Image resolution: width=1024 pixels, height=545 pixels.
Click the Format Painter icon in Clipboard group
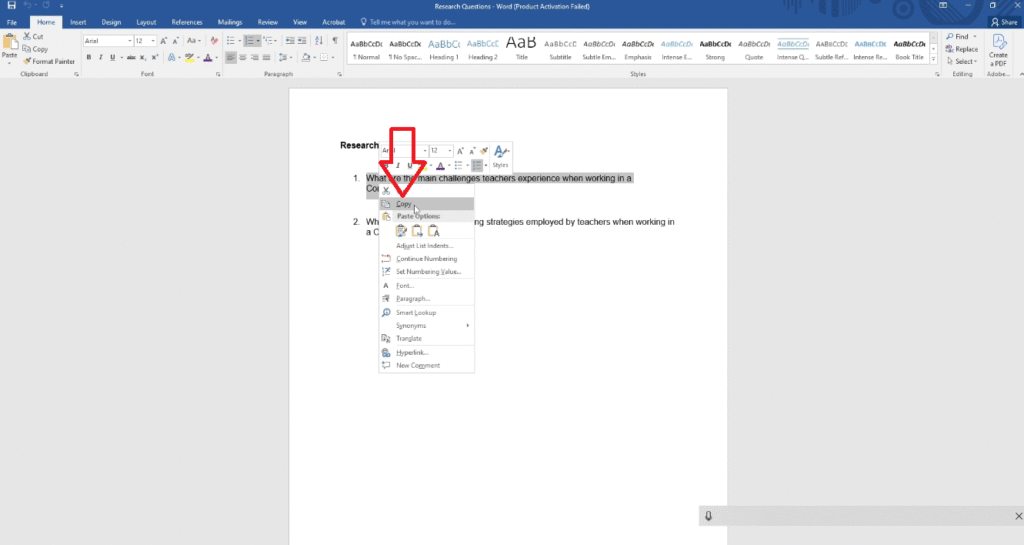[x=26, y=61]
